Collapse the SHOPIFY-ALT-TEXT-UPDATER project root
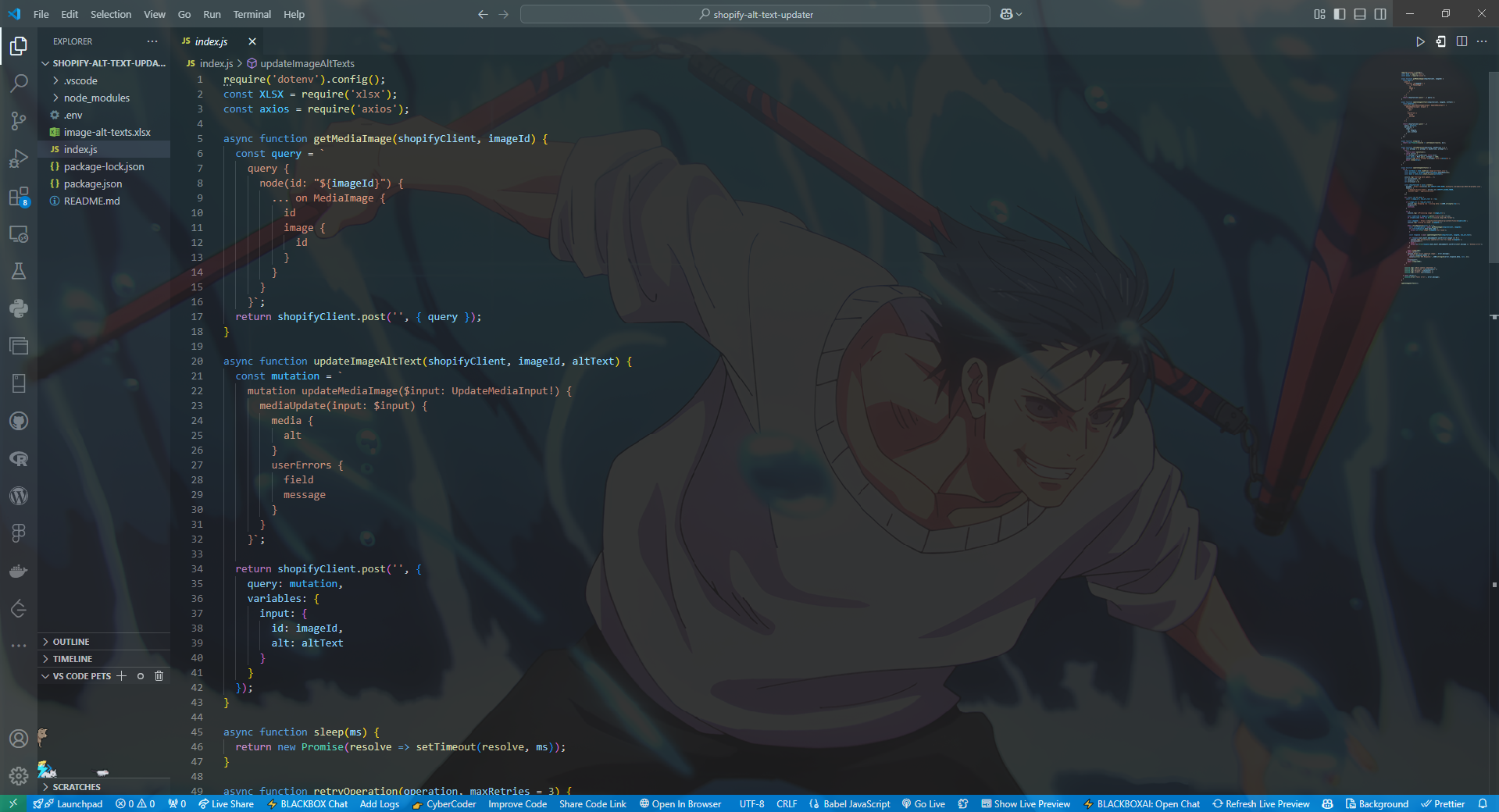Image resolution: width=1499 pixels, height=812 pixels. click(x=104, y=63)
